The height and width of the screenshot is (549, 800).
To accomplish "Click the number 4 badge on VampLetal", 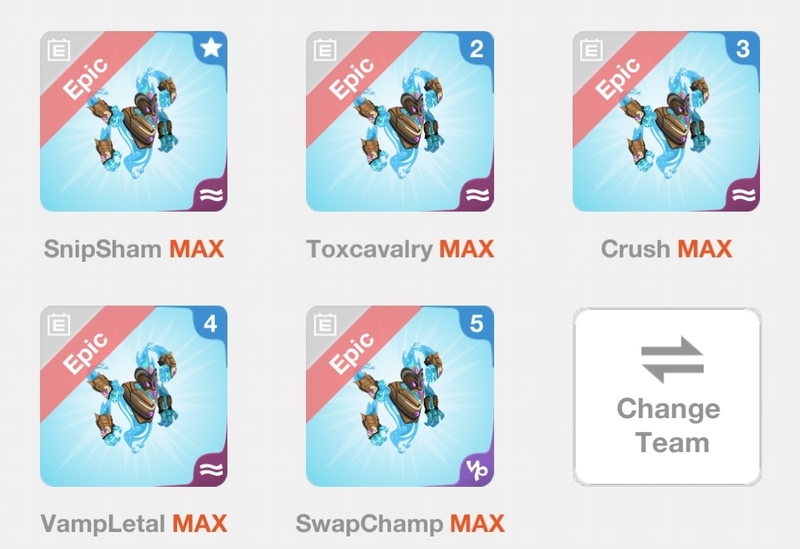I will click(x=210, y=323).
